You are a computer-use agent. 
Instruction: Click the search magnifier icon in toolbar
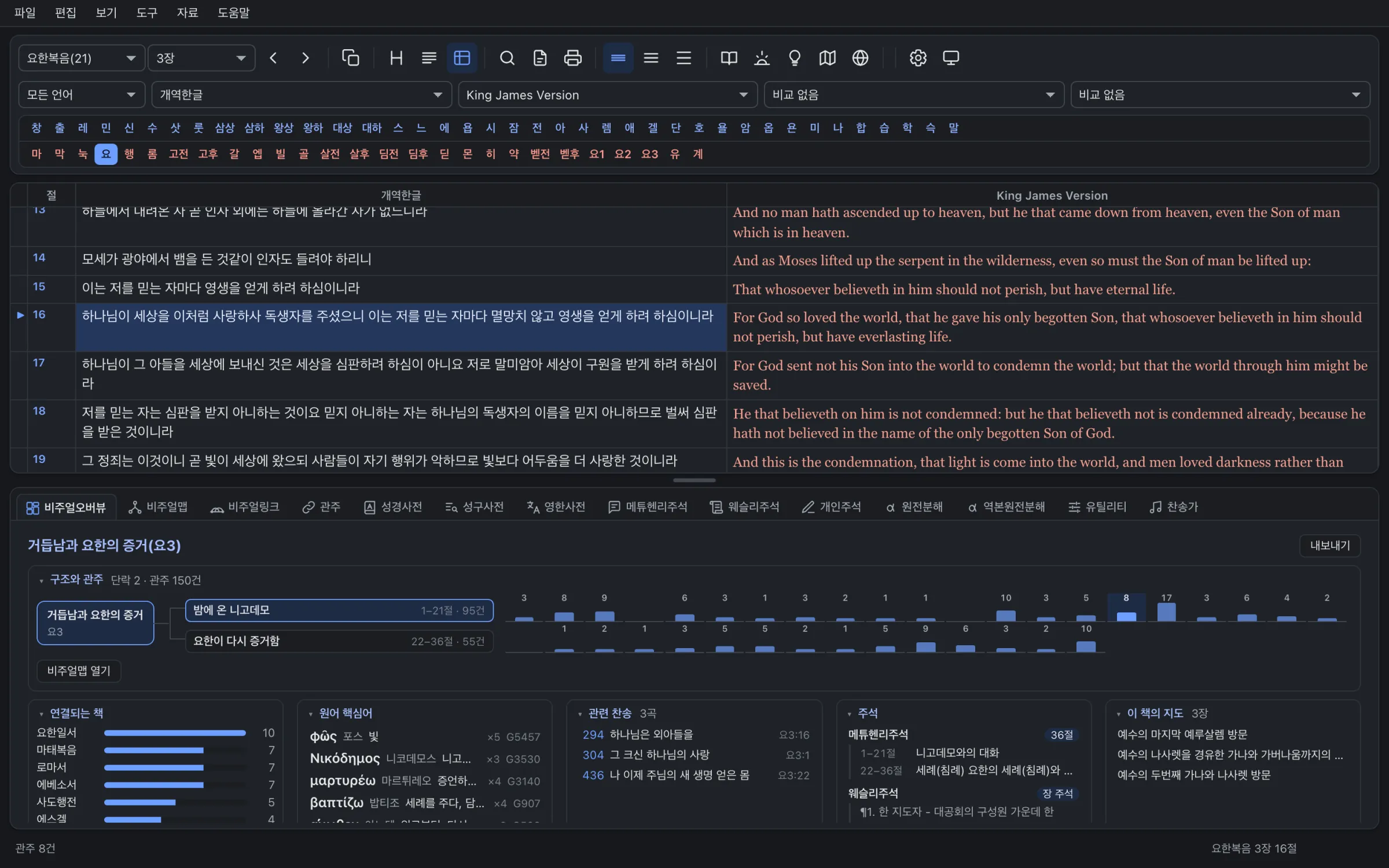point(507,58)
